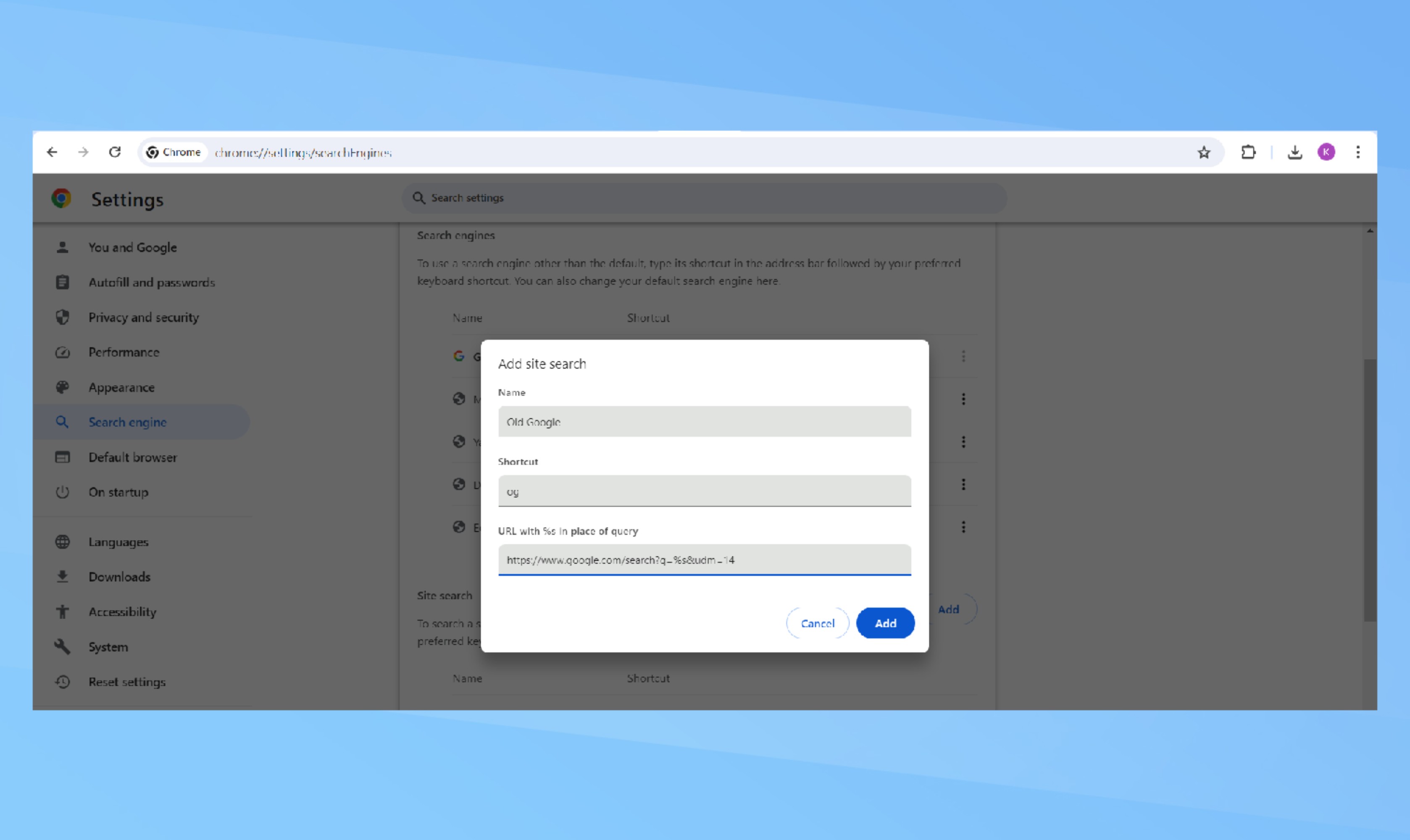Open the Downloads tray icon in toolbar

(1295, 152)
